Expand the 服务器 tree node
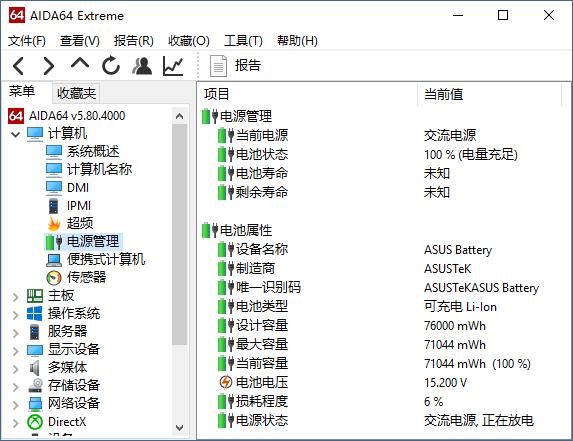The height and width of the screenshot is (441, 573). (x=15, y=333)
